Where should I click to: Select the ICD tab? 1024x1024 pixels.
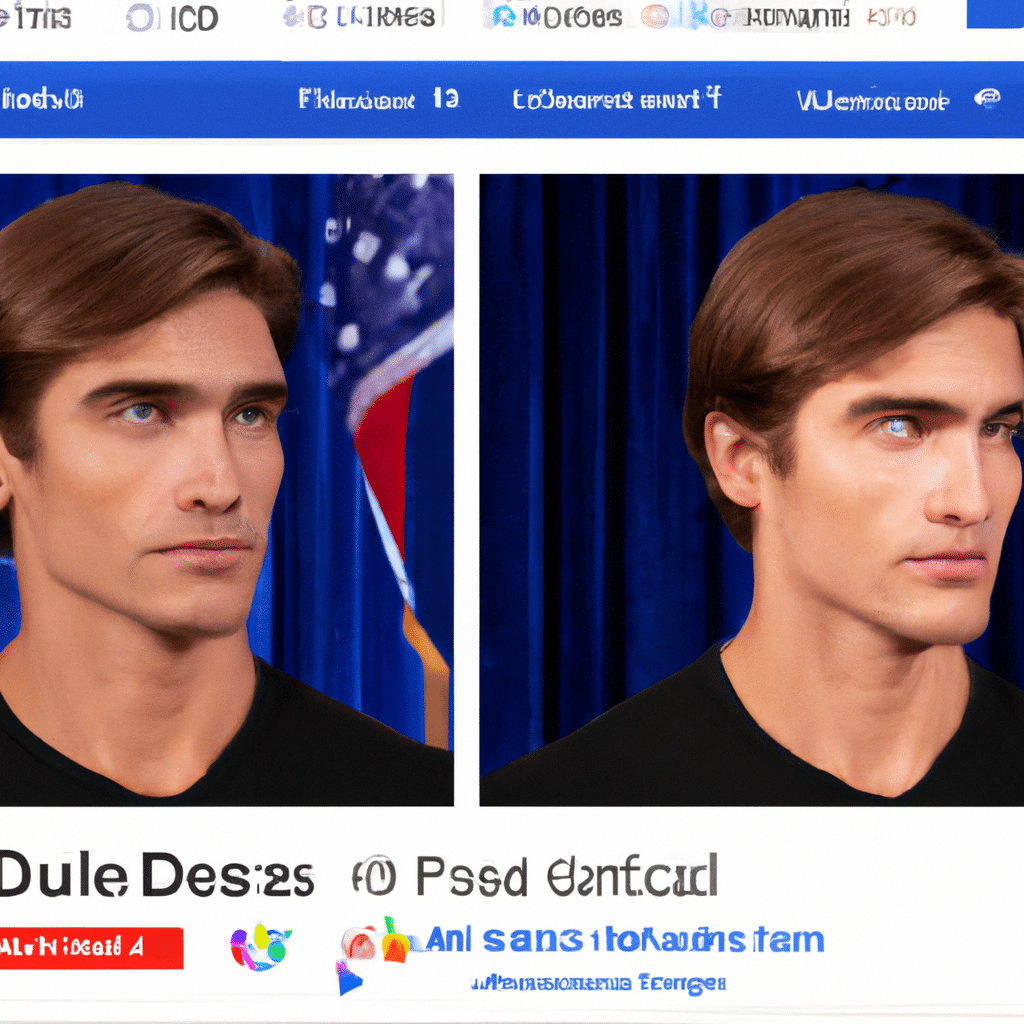pyautogui.click(x=194, y=19)
